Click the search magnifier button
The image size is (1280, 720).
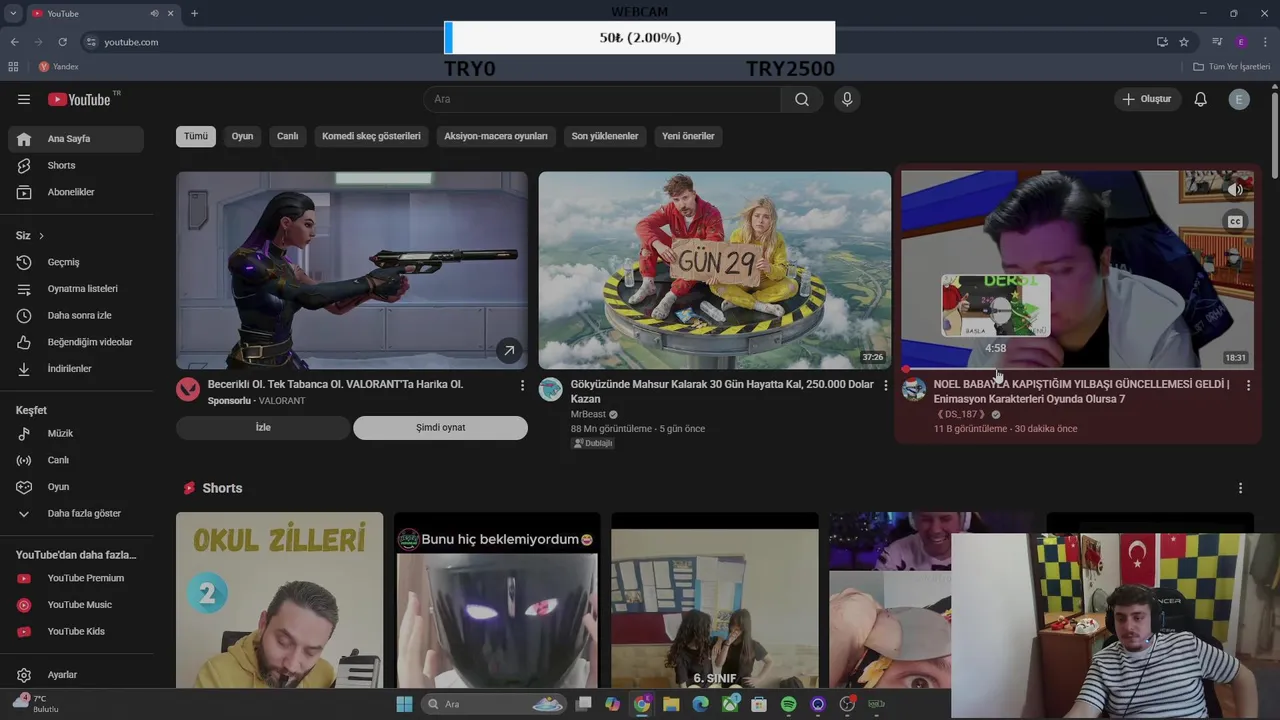point(802,99)
